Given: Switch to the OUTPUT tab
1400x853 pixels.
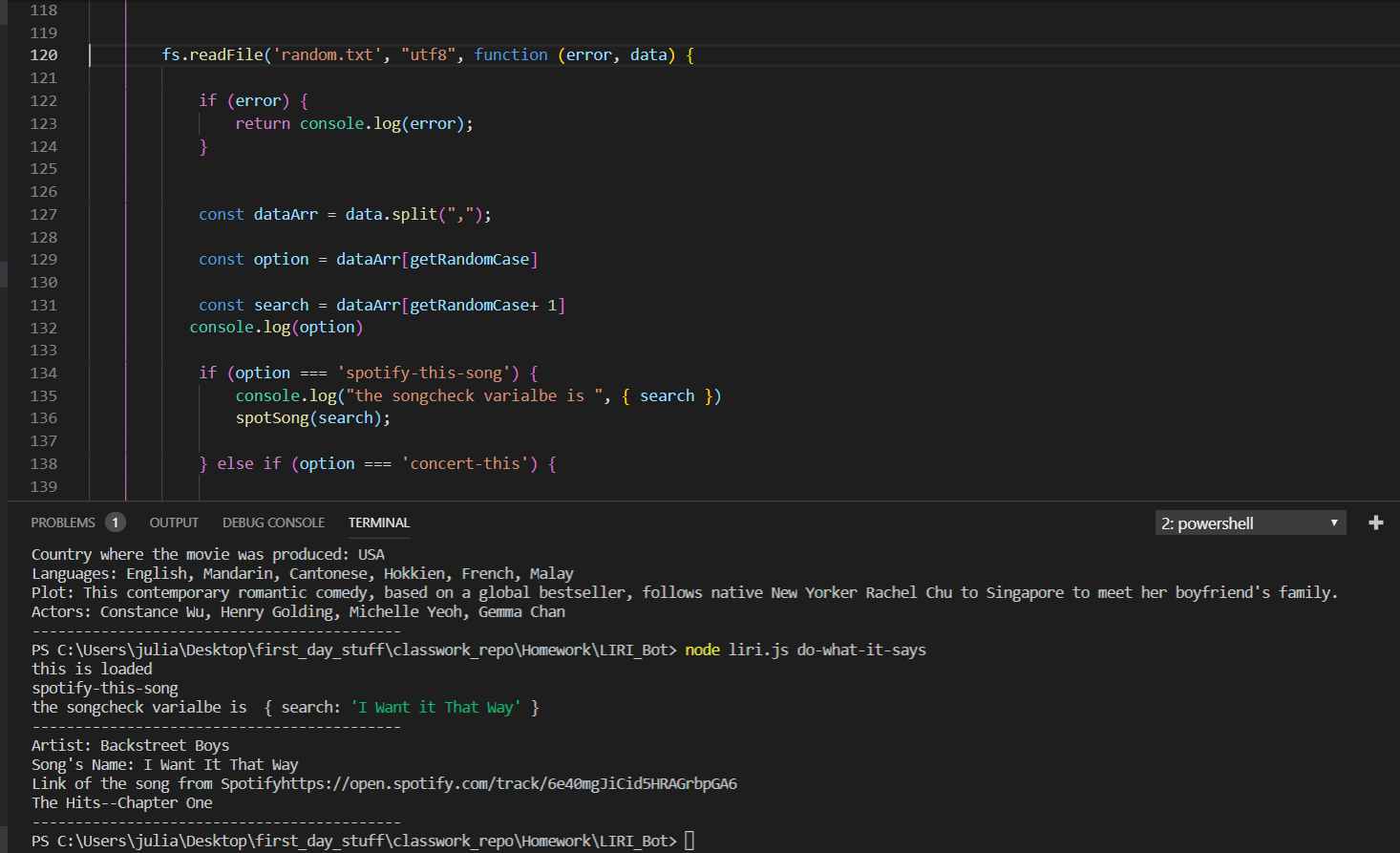Looking at the screenshot, I should tap(174, 522).
